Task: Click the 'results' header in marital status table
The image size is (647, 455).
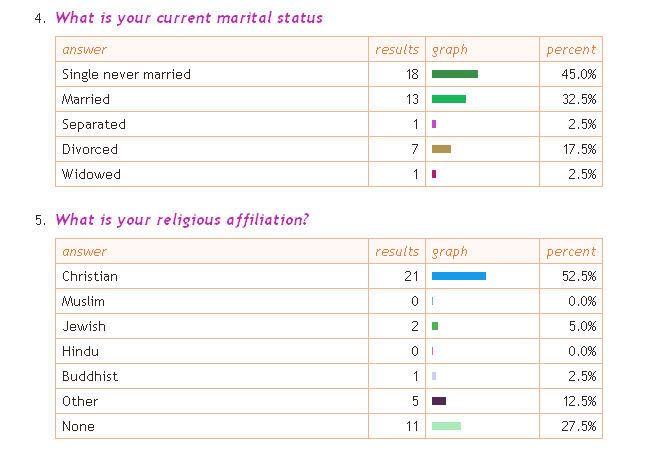Action: pos(397,50)
